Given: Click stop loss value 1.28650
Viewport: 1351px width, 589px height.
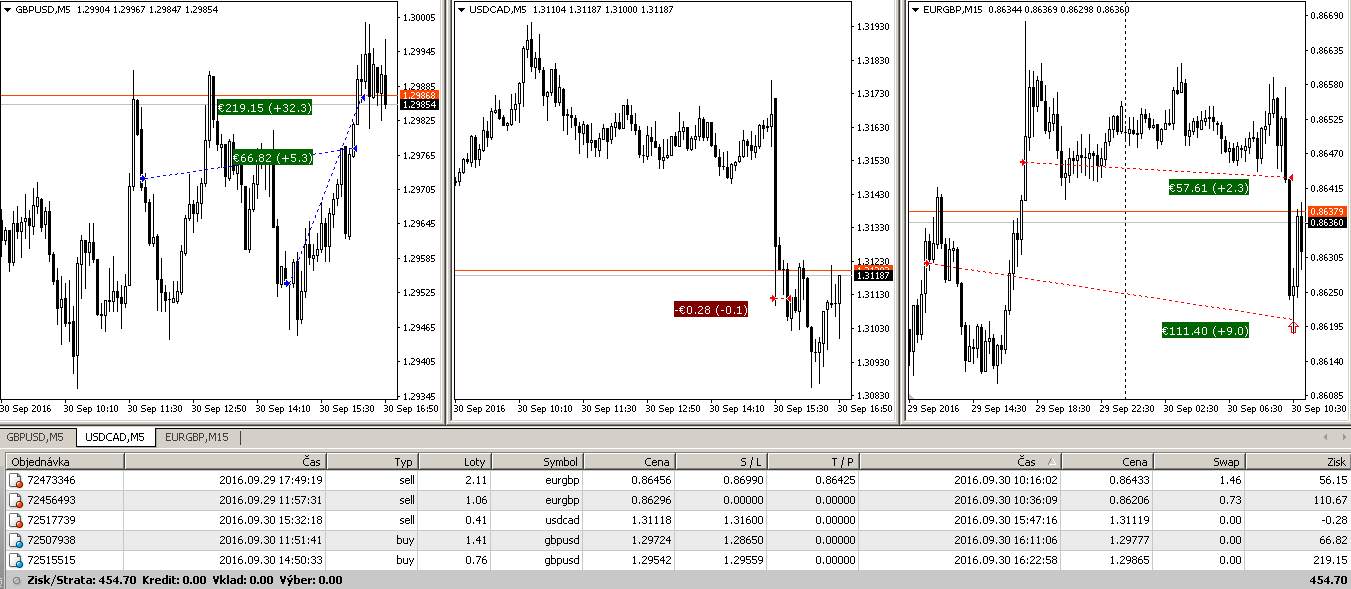Looking at the screenshot, I should 744,540.
